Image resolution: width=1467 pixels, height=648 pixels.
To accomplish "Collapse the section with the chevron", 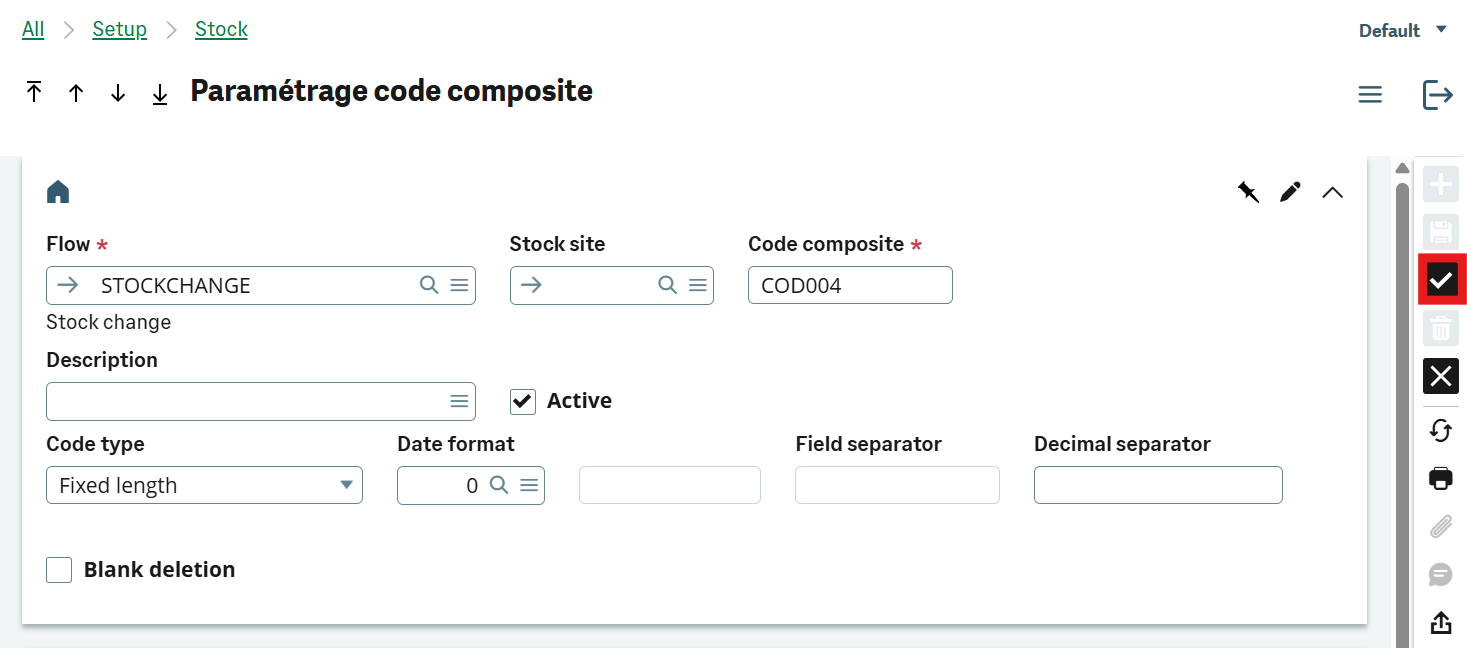I will pos(1332,191).
